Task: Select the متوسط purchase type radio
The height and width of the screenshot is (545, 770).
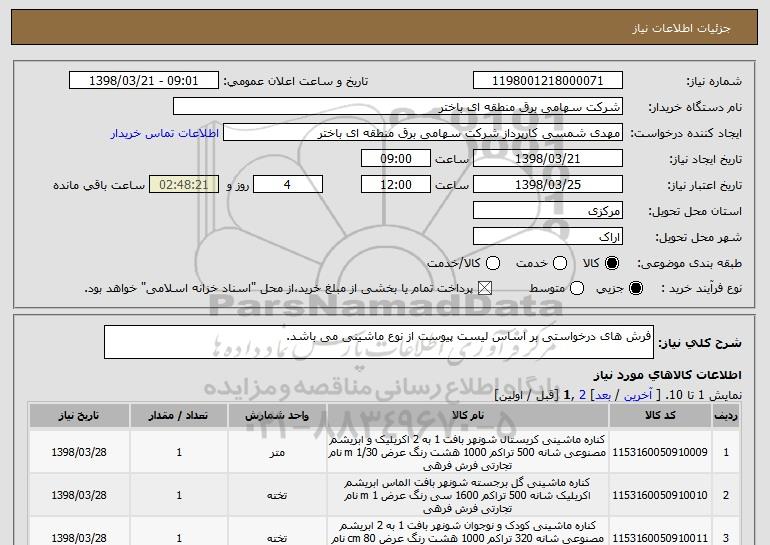Action: [577, 288]
